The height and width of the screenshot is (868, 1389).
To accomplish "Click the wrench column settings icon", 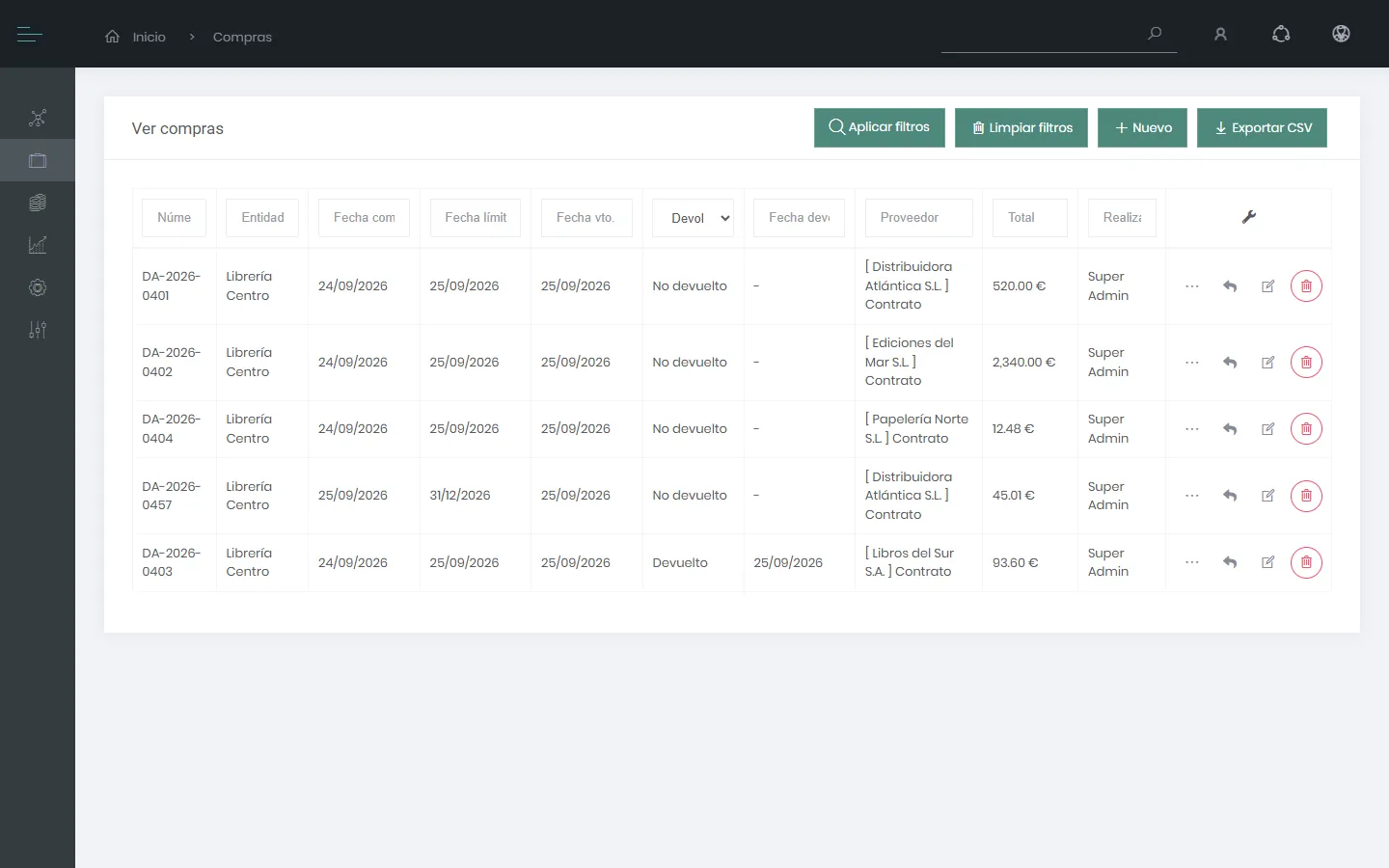I will (x=1248, y=217).
